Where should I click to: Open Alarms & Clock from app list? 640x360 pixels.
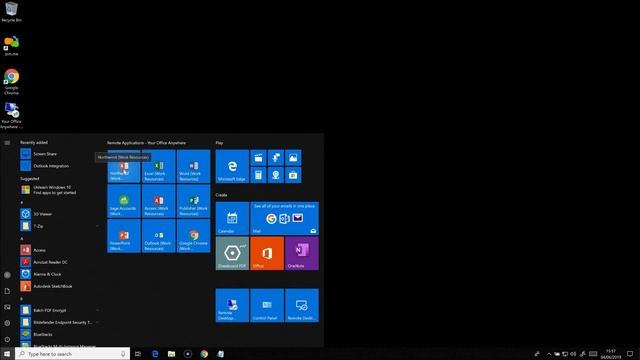coord(60,274)
